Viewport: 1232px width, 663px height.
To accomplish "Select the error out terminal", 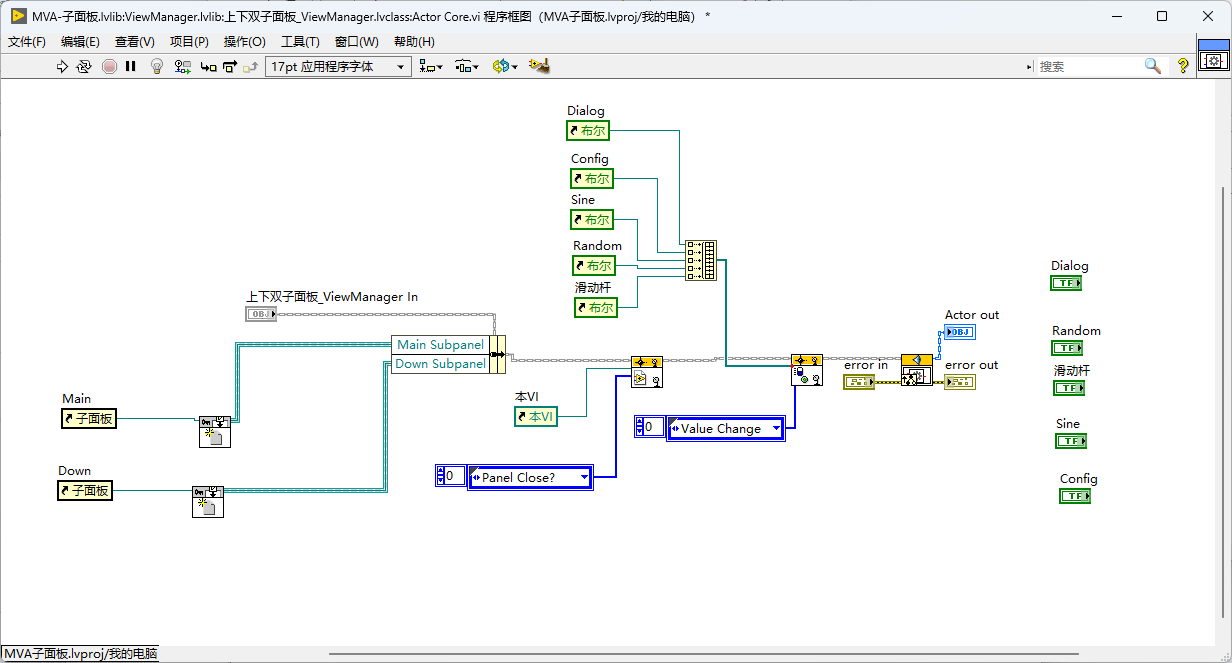I will 960,382.
